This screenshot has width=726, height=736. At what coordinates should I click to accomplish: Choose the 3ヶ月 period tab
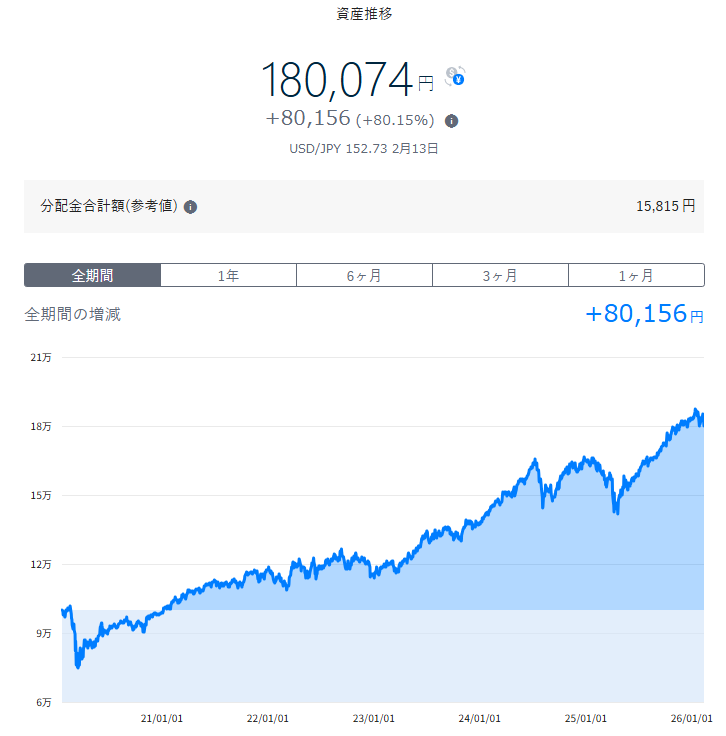500,276
